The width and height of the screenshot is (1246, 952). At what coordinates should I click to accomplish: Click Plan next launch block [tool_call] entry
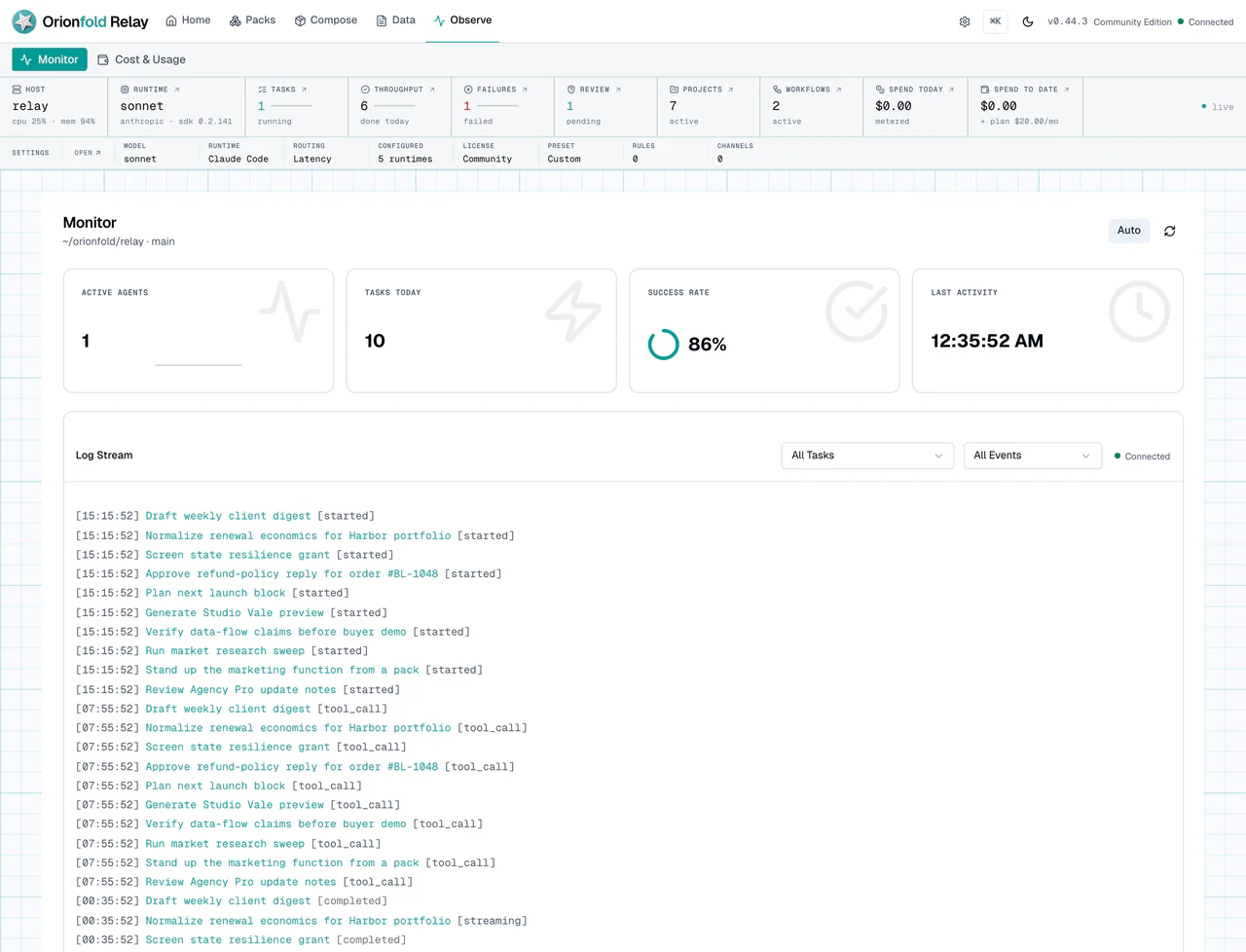pos(219,786)
